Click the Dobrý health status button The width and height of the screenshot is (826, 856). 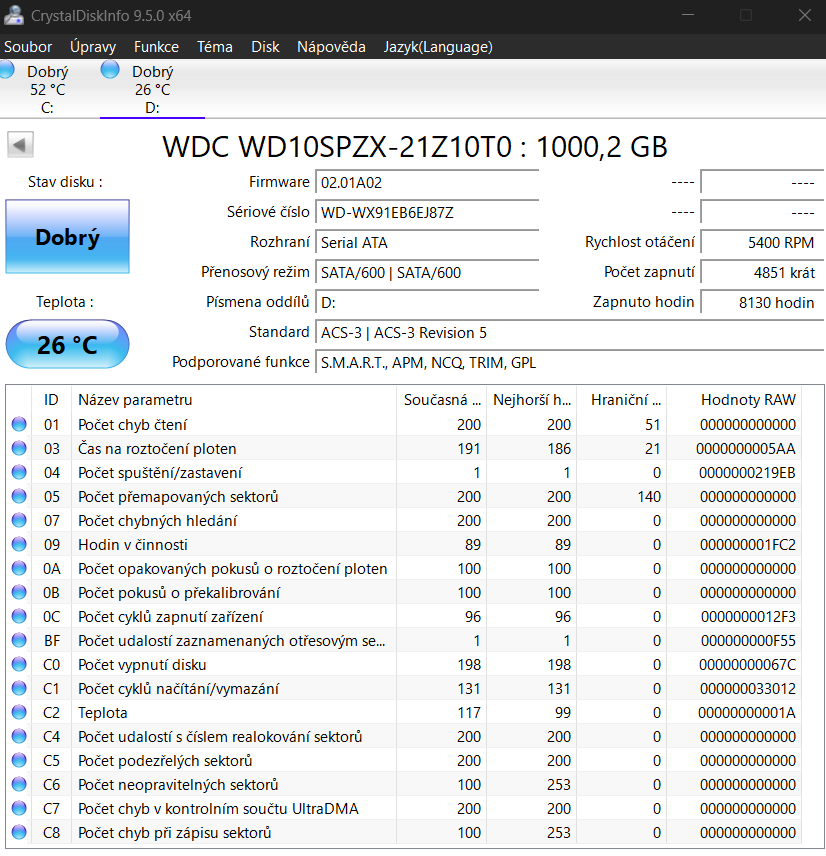67,237
